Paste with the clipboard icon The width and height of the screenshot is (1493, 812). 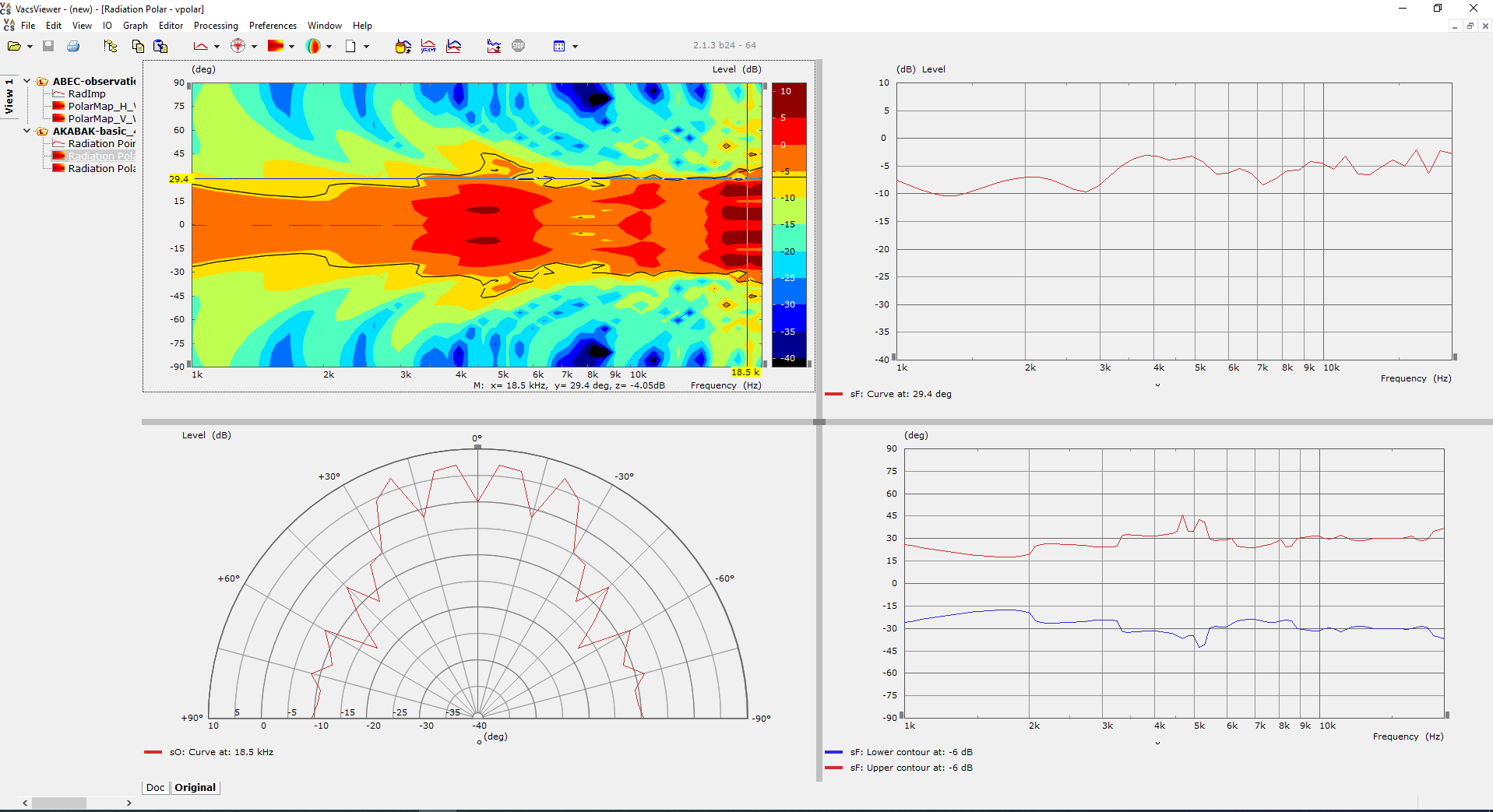160,46
